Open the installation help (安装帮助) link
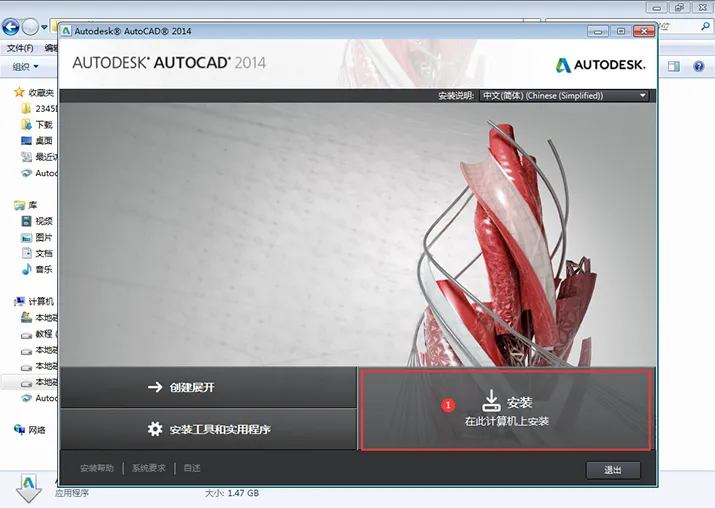The image size is (715, 508). click(x=97, y=468)
